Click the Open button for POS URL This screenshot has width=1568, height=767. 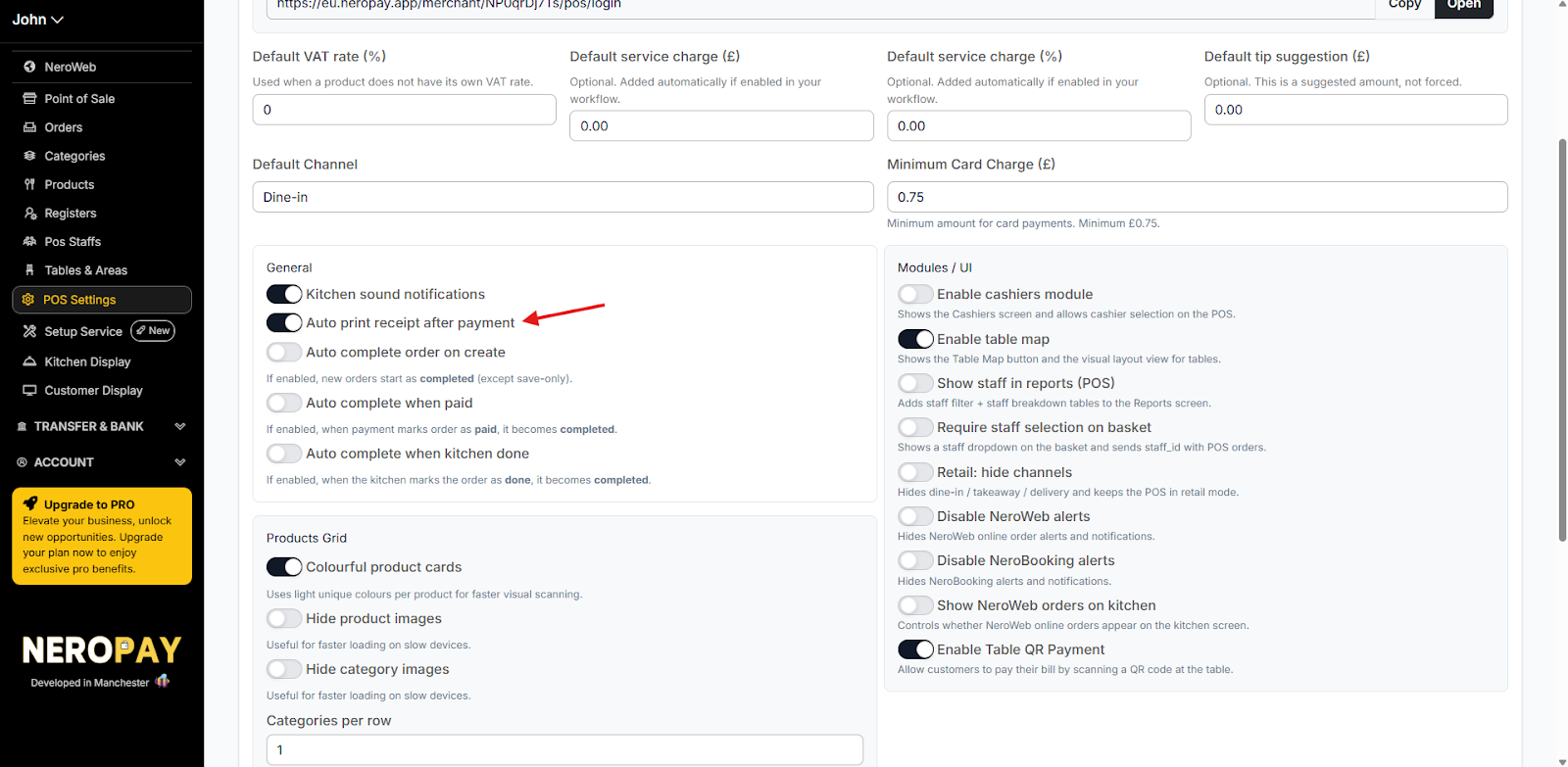point(1463,6)
